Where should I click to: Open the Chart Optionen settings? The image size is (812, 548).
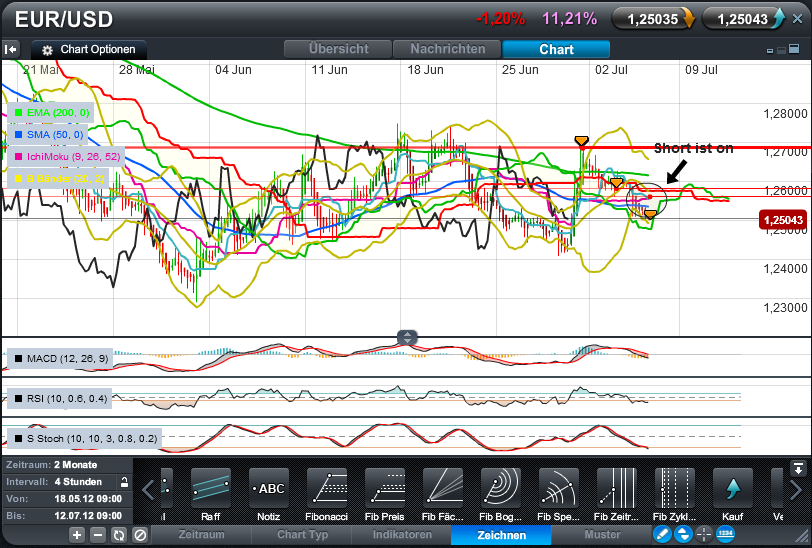(x=89, y=50)
